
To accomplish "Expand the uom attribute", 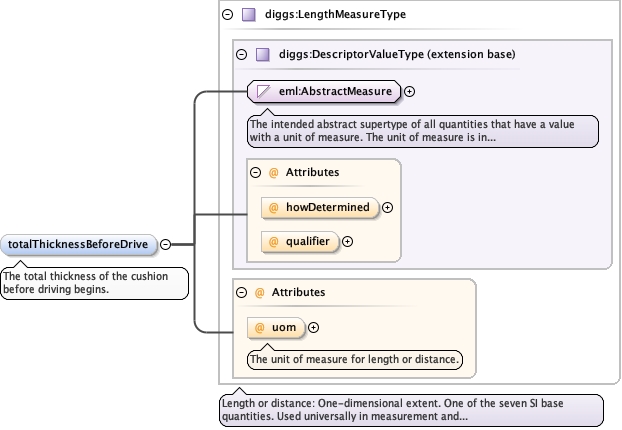I will (313, 327).
